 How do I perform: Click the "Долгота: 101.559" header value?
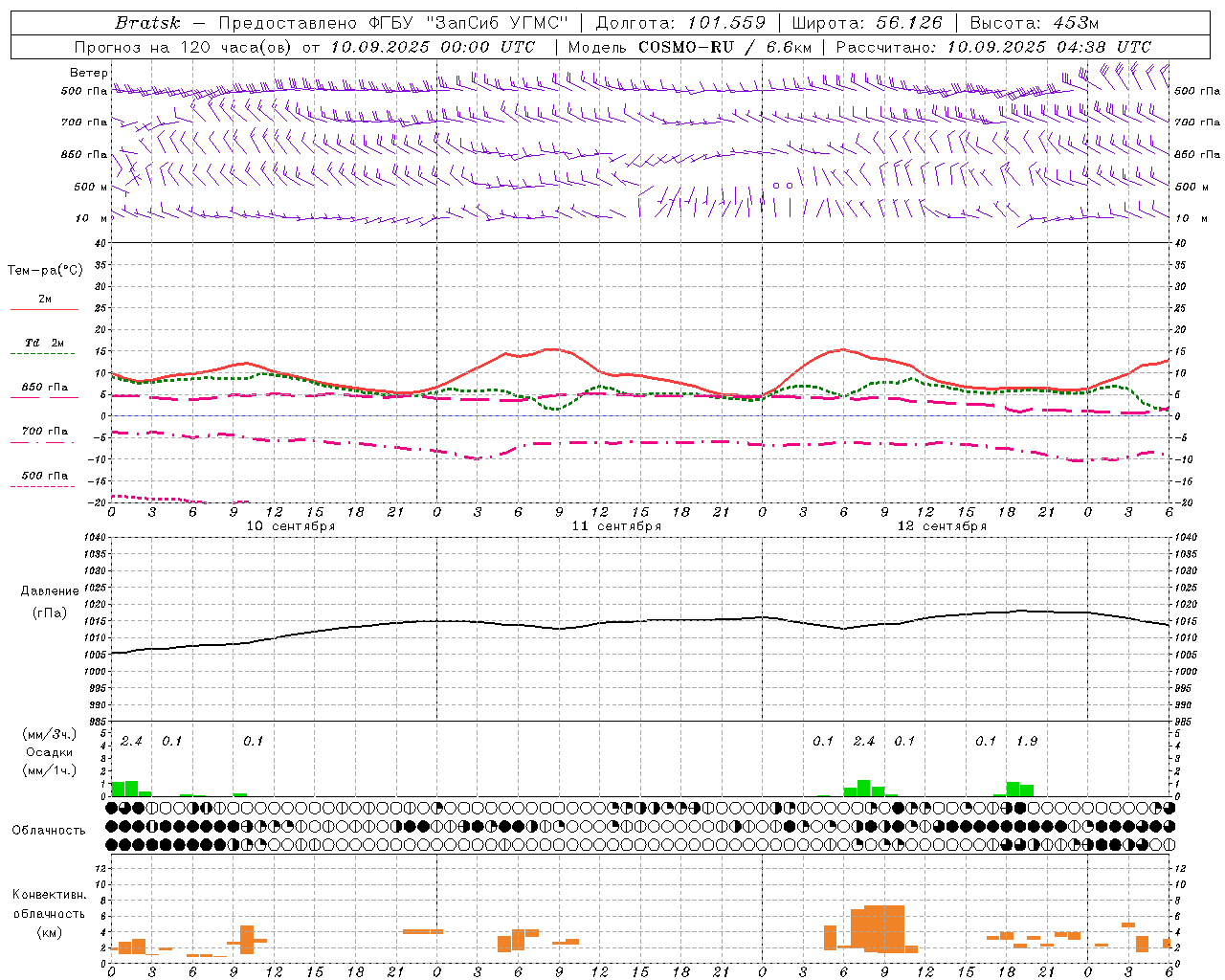click(680, 23)
